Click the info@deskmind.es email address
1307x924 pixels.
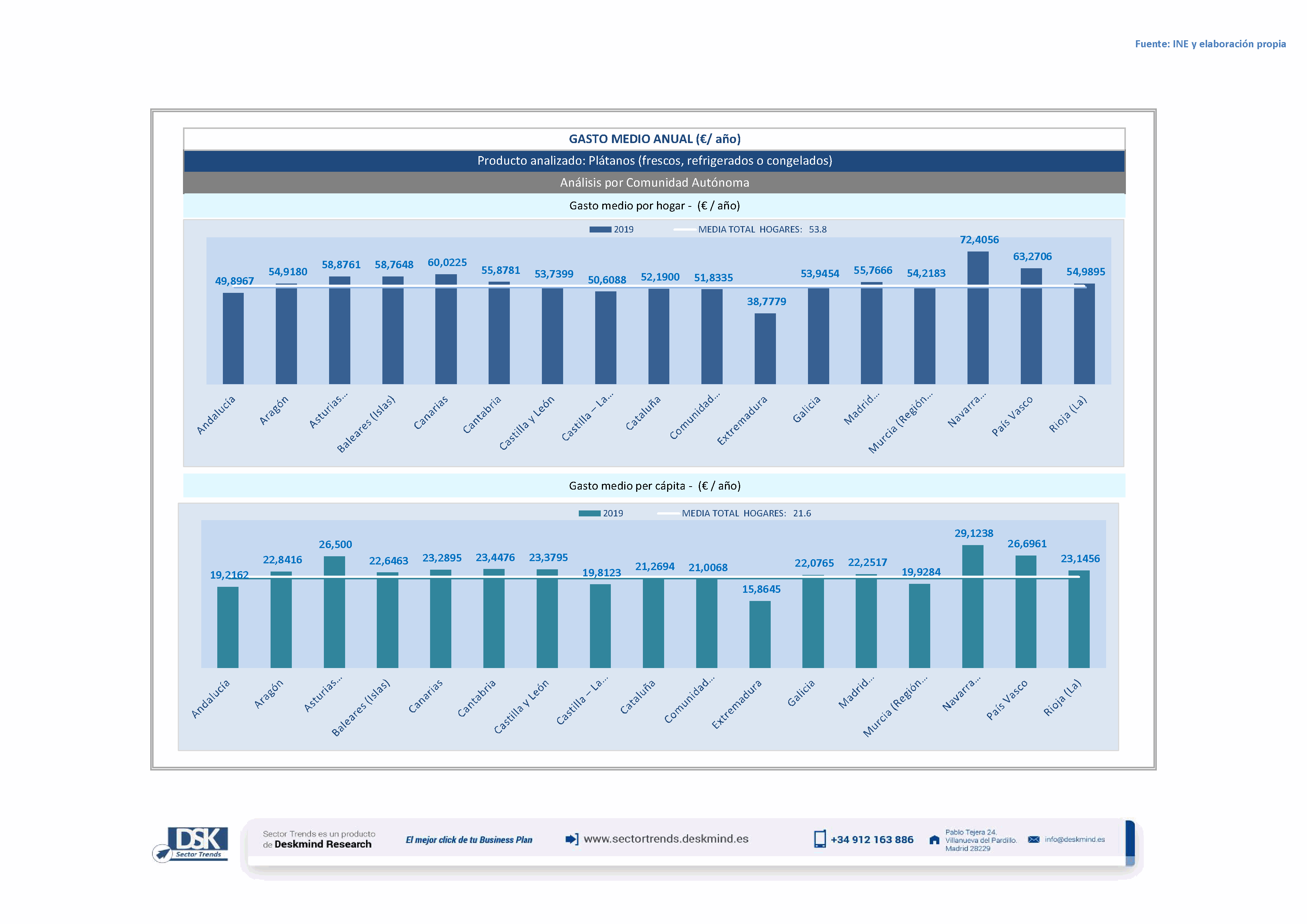click(1075, 839)
